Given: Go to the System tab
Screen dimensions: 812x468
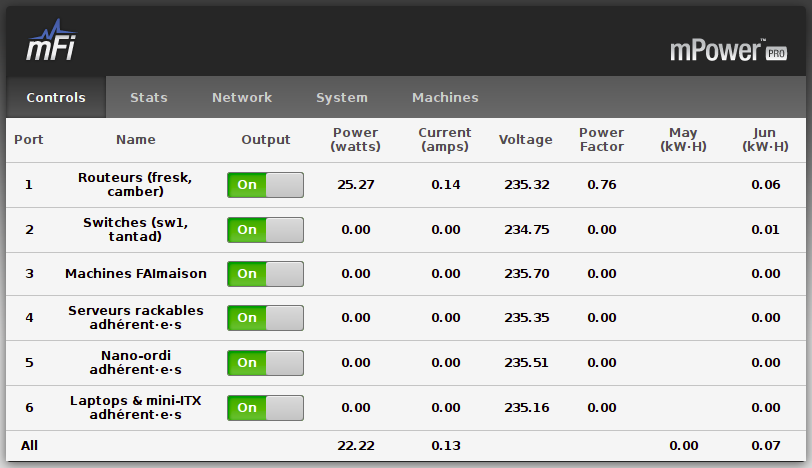Looking at the screenshot, I should (342, 98).
